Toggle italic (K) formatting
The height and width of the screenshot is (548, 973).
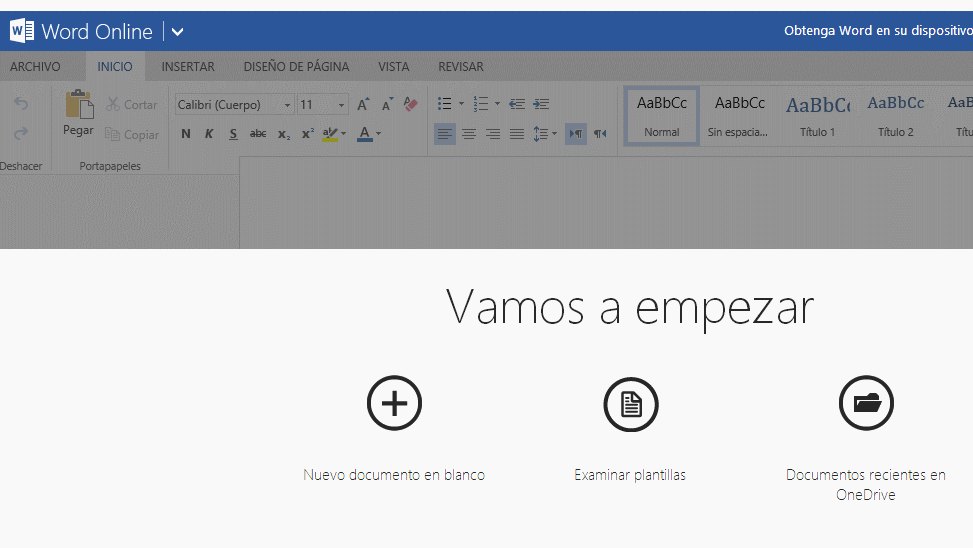click(209, 134)
